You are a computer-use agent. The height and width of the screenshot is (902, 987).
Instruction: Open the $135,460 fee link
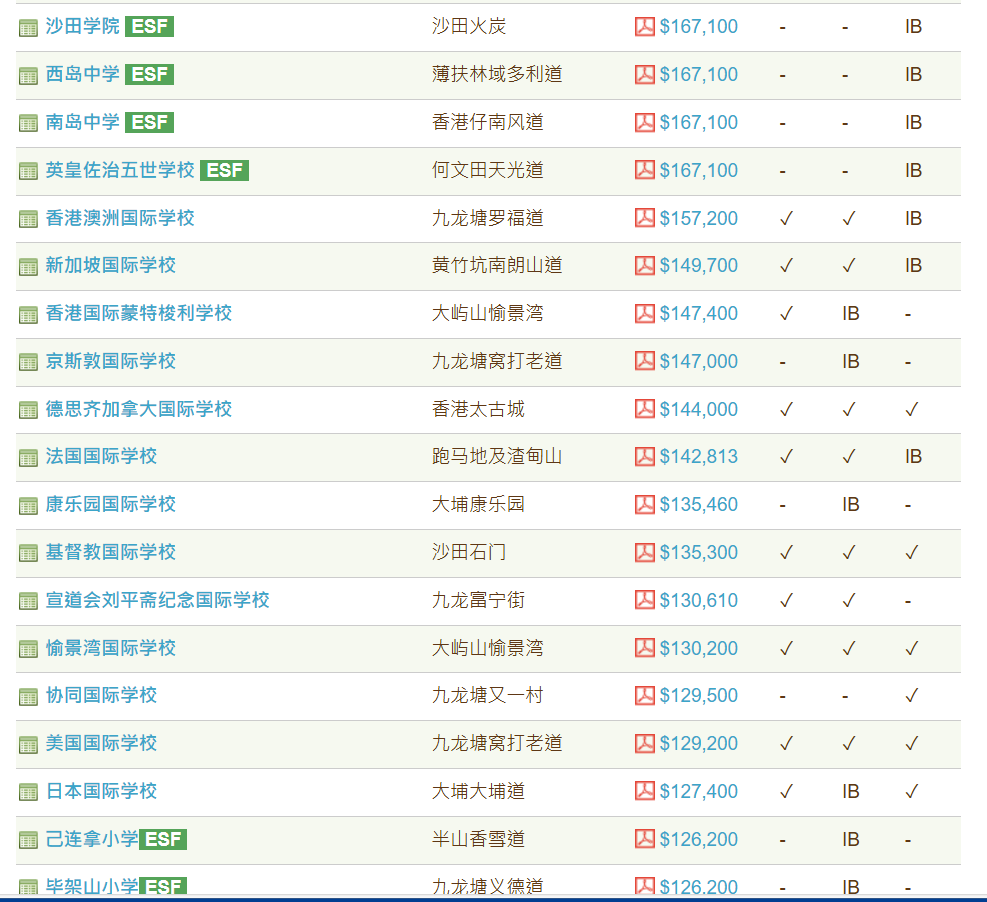(x=699, y=504)
